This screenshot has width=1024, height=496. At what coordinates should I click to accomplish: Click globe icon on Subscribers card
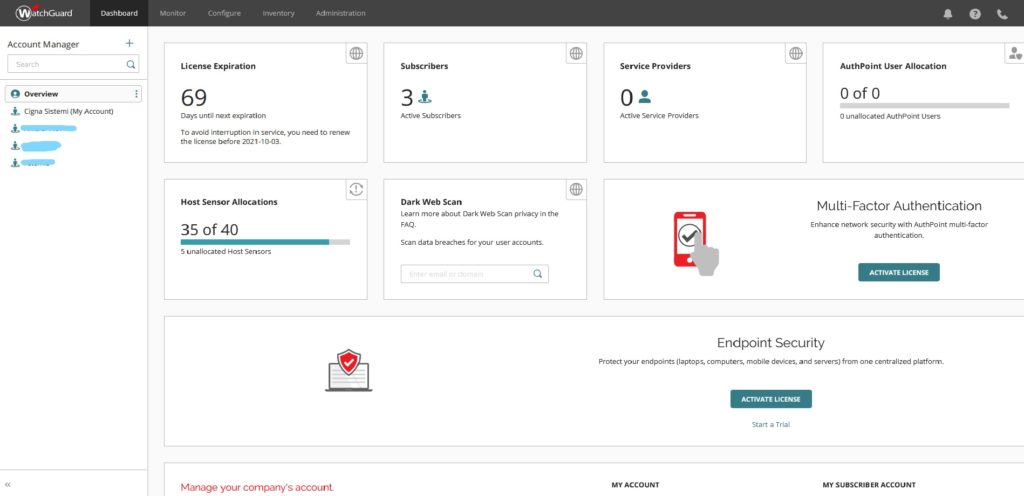575,54
